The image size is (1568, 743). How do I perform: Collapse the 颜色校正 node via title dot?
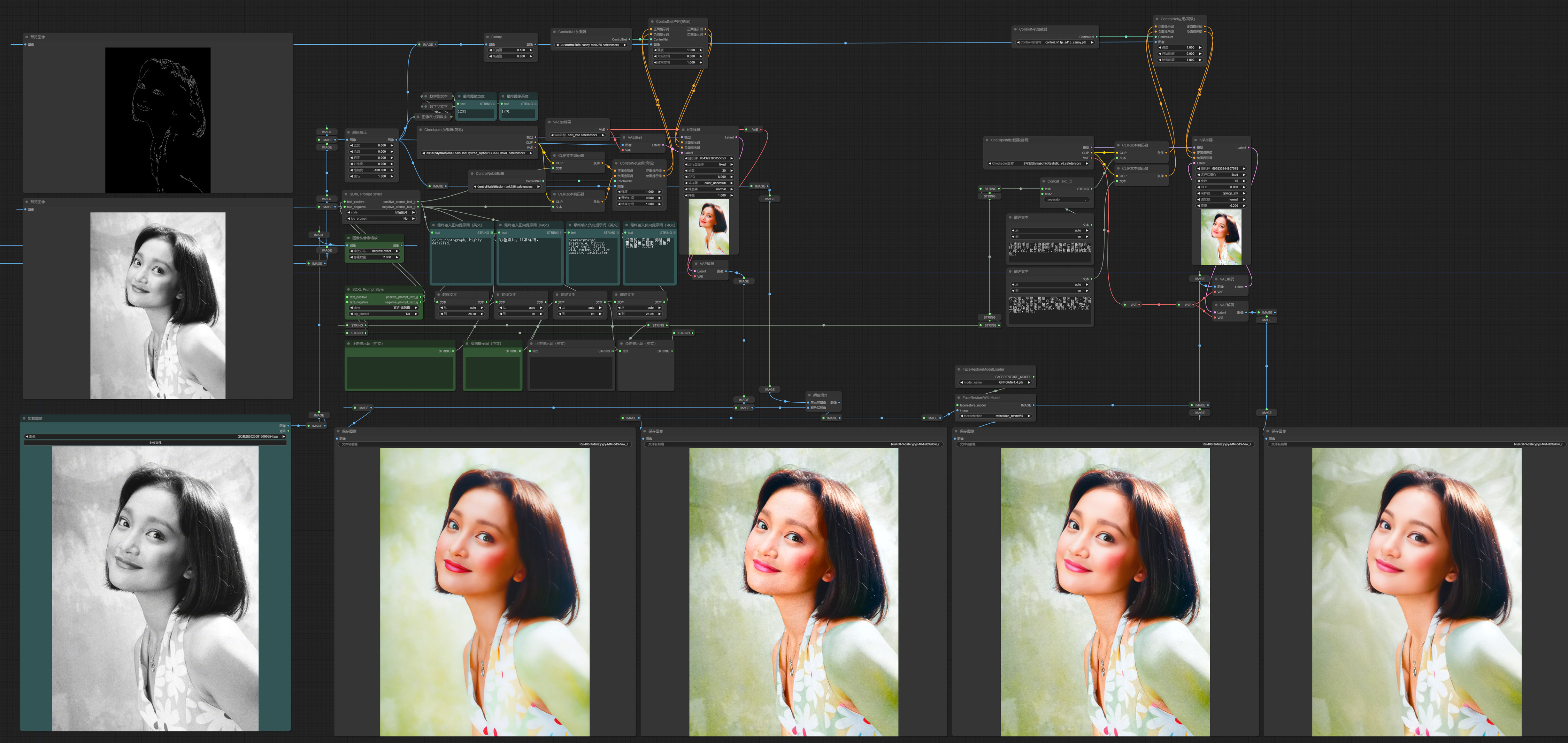pos(348,132)
